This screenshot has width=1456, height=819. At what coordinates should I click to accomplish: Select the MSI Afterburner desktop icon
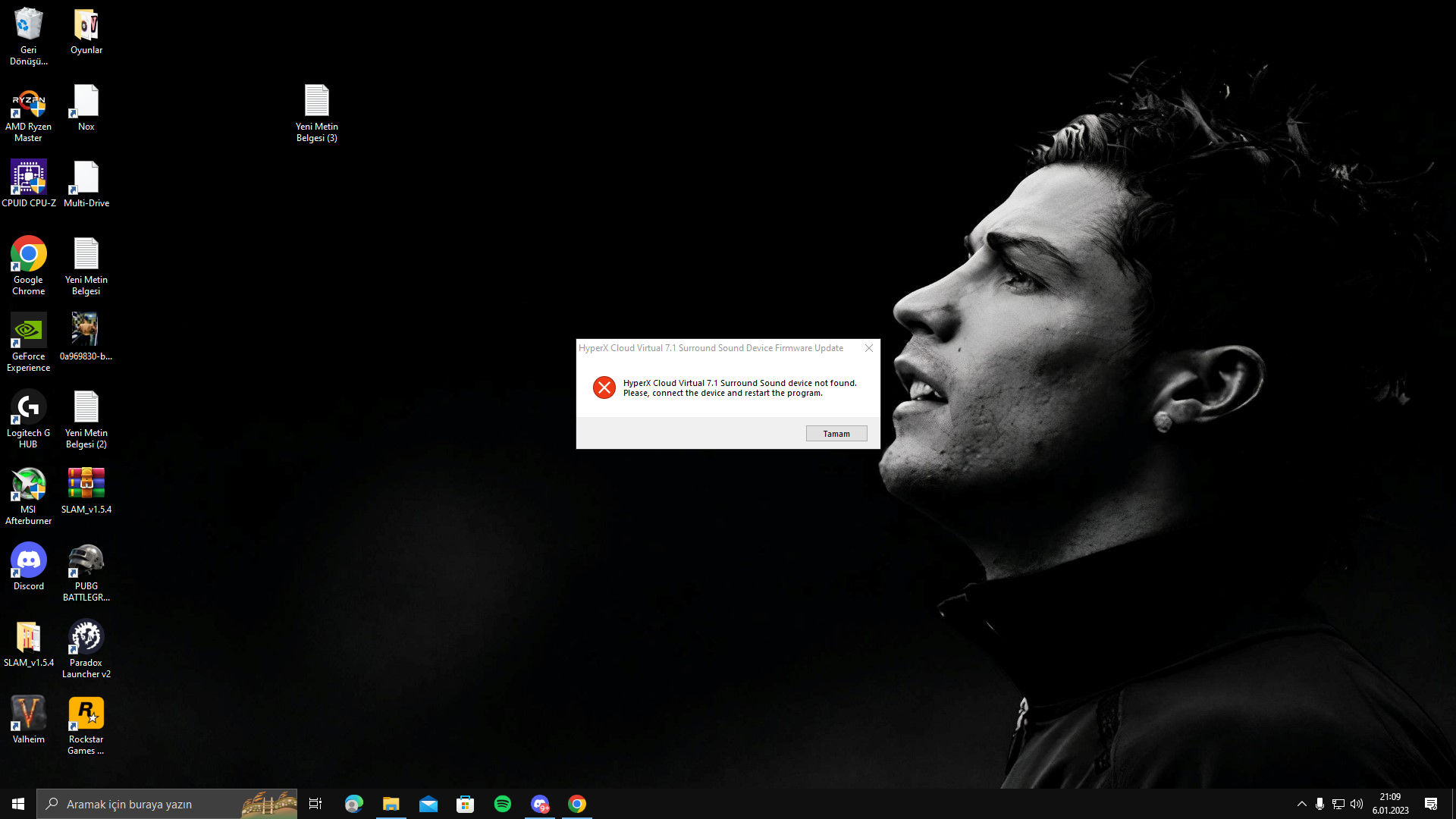(29, 496)
